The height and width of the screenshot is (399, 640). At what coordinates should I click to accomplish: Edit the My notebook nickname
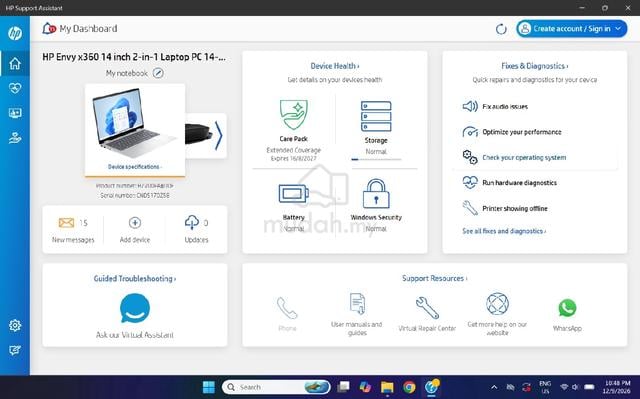pos(158,73)
